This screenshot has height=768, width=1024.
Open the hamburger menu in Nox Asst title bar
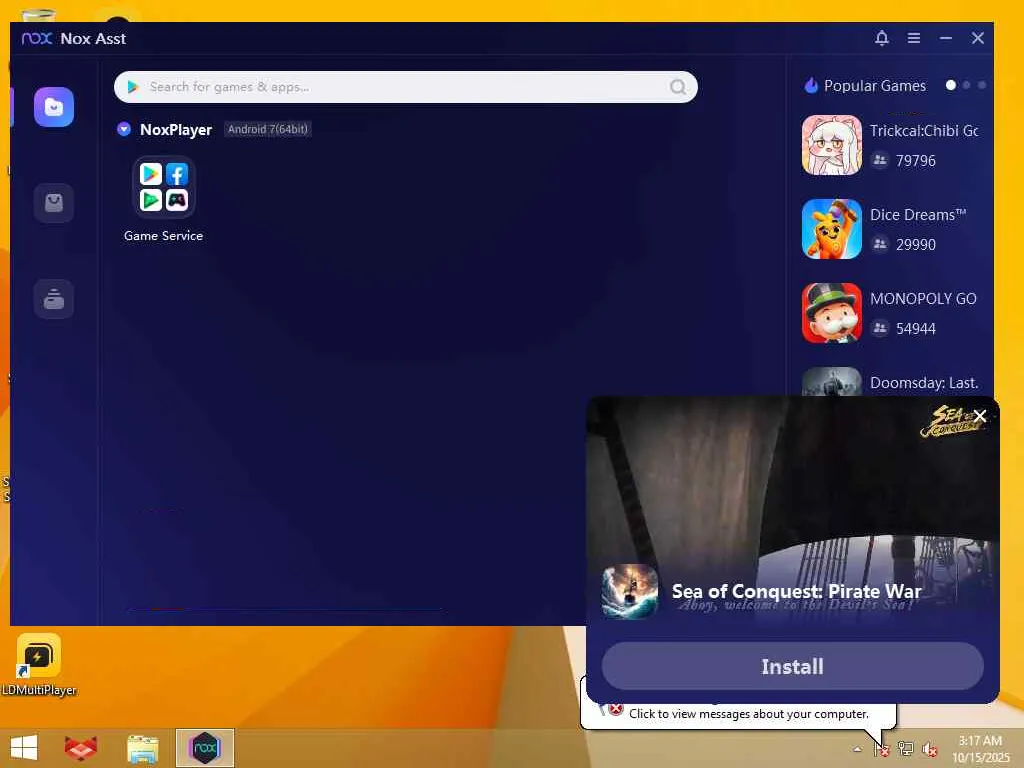(x=914, y=38)
